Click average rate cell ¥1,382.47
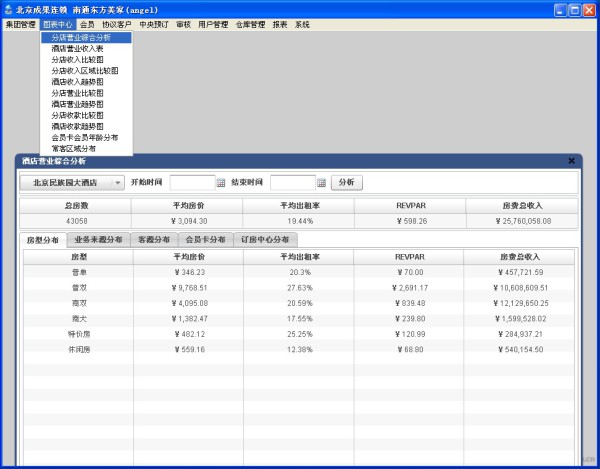The width and height of the screenshot is (600, 469). pyautogui.click(x=189, y=319)
